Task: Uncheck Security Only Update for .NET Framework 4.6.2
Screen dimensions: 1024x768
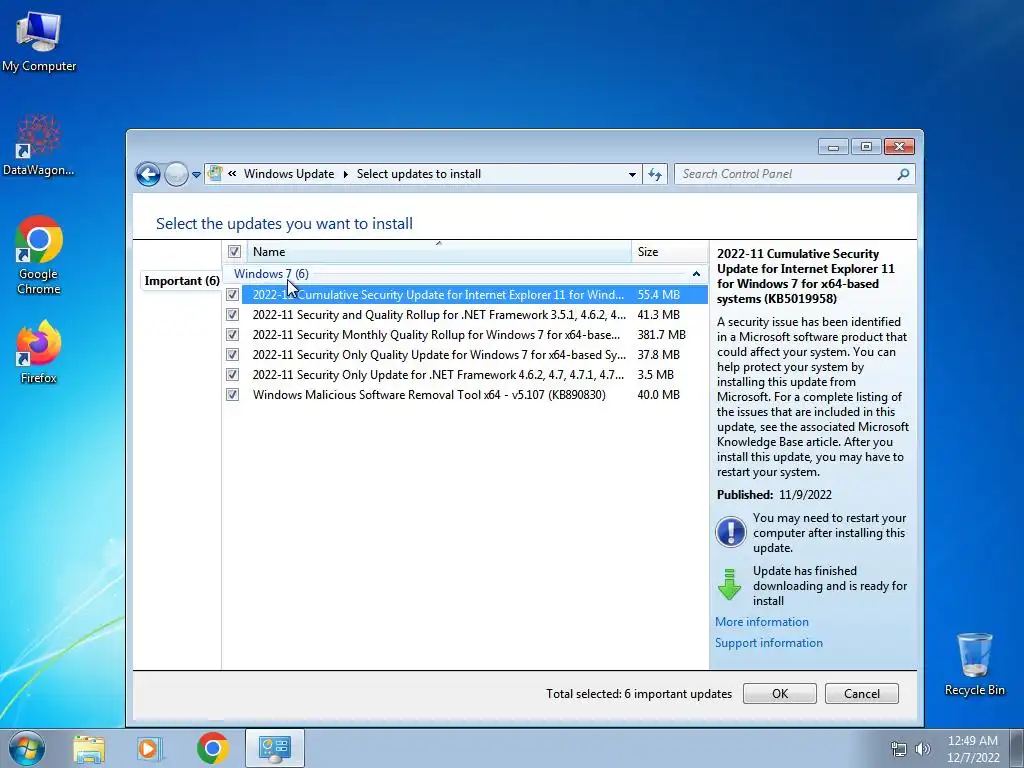Action: (x=232, y=375)
